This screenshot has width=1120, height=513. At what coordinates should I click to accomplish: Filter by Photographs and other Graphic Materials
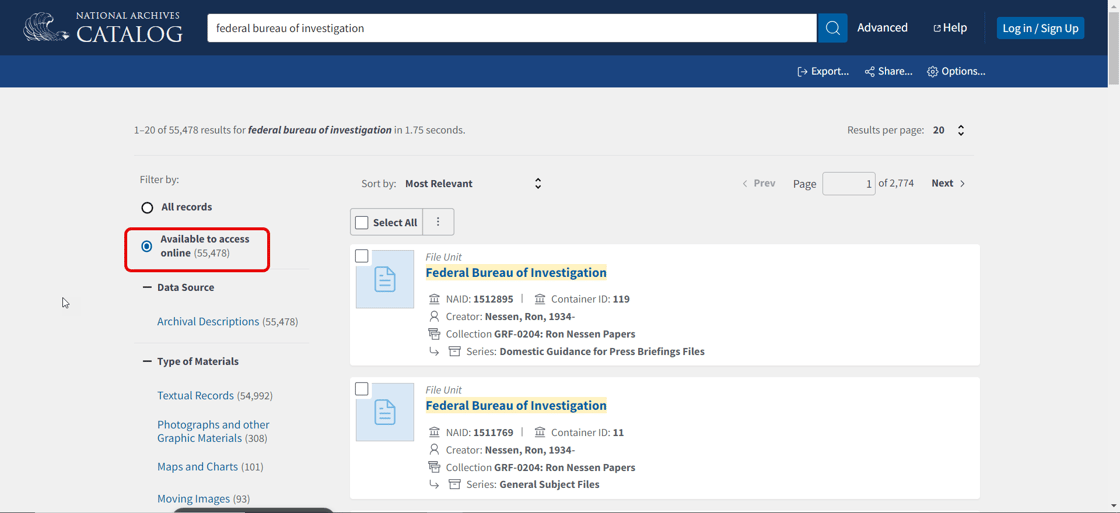pyautogui.click(x=213, y=432)
